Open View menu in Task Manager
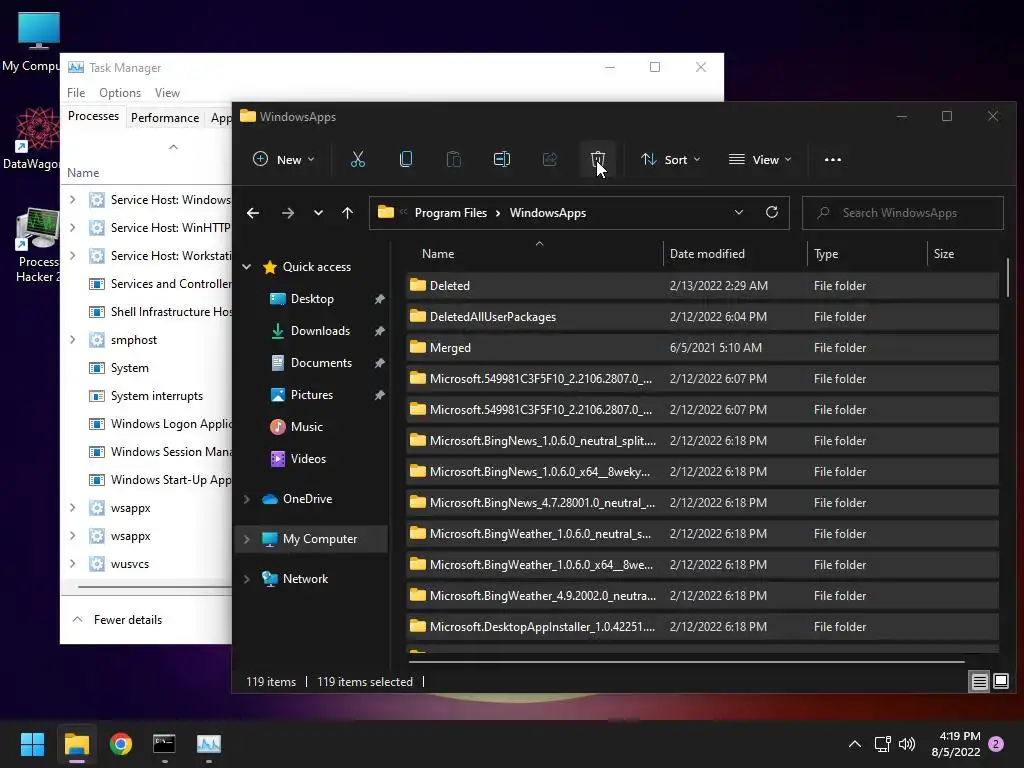The height and width of the screenshot is (768, 1024). pyautogui.click(x=167, y=93)
